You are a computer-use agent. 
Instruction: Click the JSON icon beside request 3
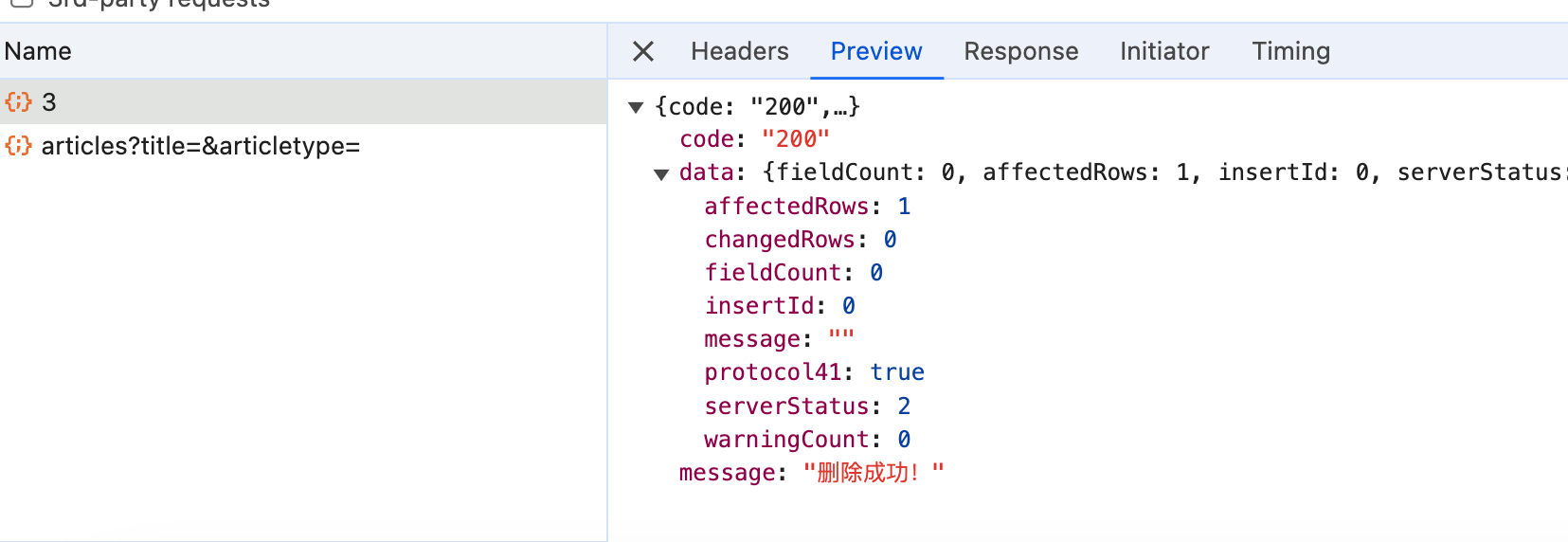point(18,102)
